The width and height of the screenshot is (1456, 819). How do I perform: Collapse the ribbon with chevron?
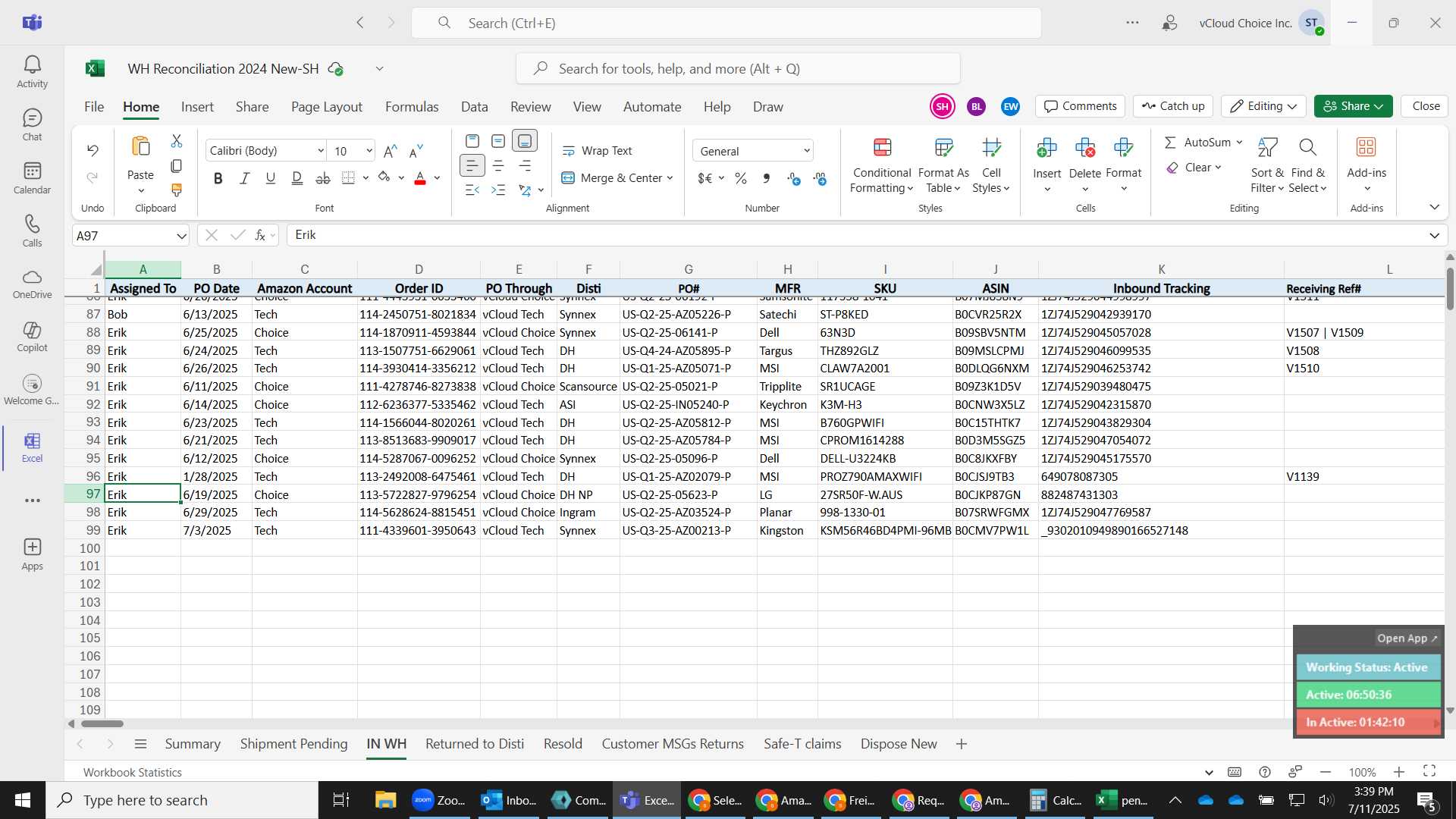click(x=1434, y=207)
